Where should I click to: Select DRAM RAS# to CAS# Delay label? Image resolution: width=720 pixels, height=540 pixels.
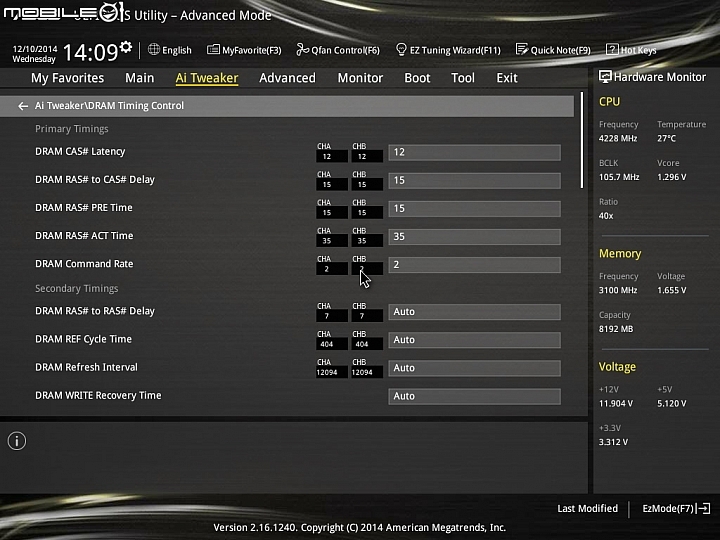95,180
